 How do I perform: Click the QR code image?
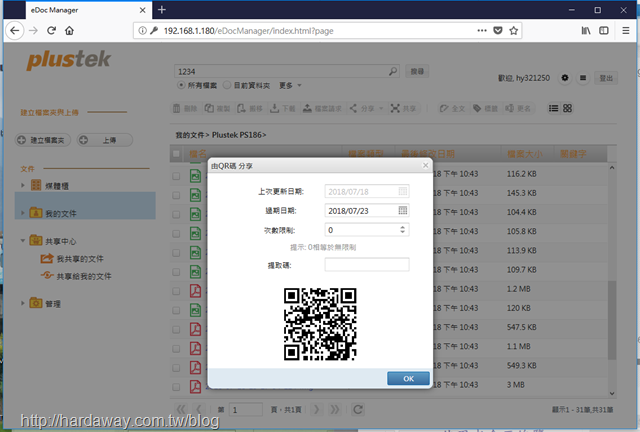(x=320, y=324)
